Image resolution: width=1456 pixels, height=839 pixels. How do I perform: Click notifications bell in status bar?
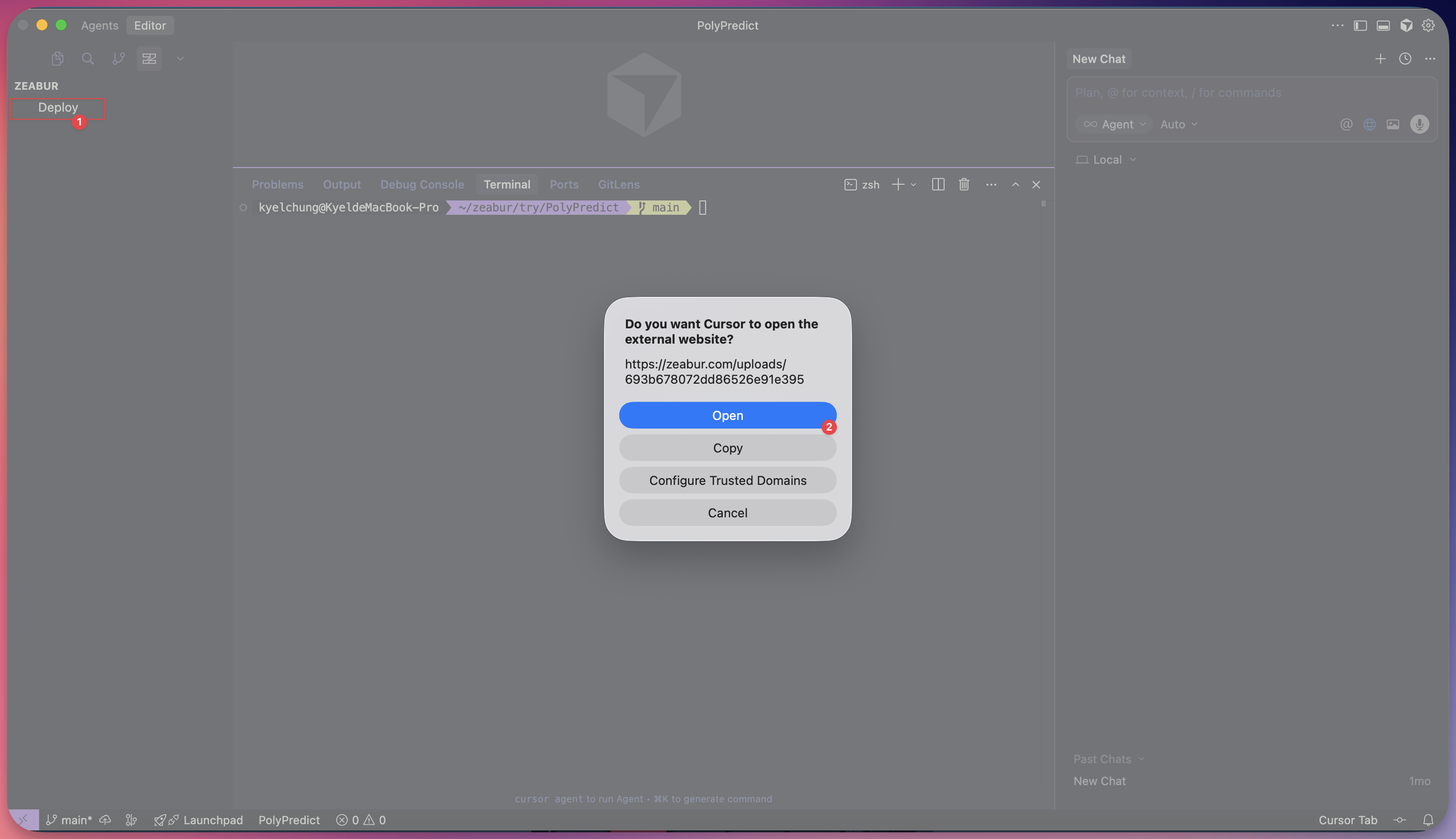pos(1428,819)
